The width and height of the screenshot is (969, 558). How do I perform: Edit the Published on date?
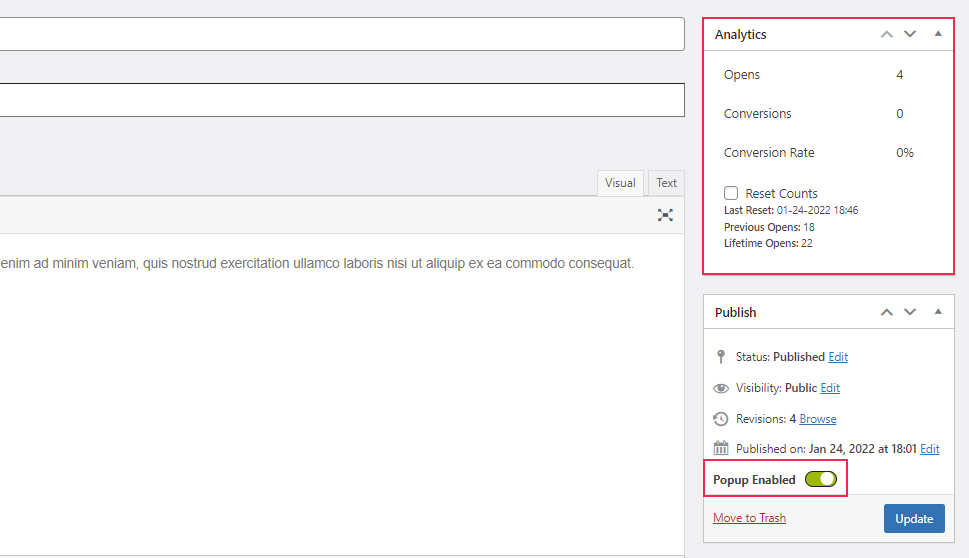click(x=929, y=449)
